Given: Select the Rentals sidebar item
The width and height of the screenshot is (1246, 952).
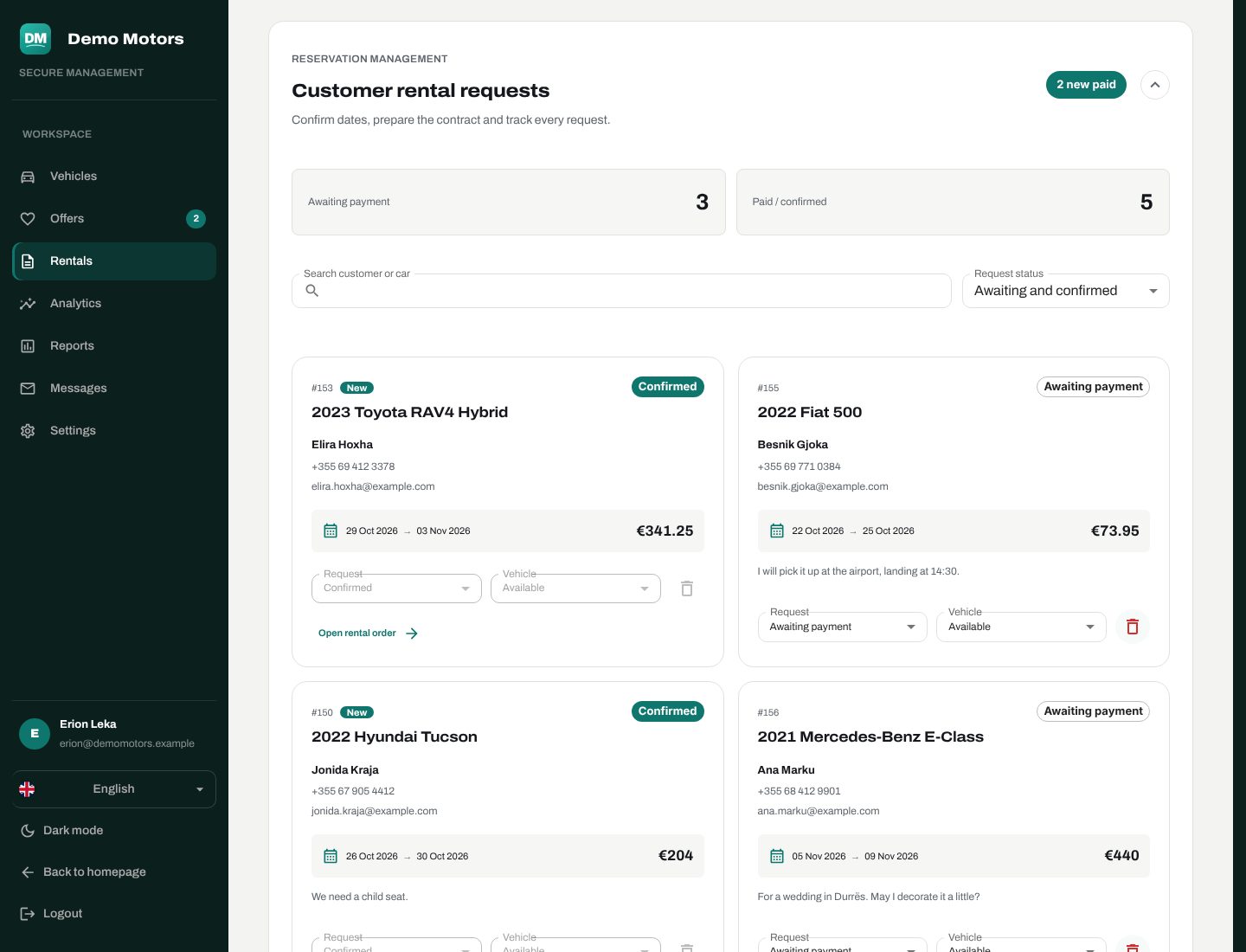Looking at the screenshot, I should 114,261.
